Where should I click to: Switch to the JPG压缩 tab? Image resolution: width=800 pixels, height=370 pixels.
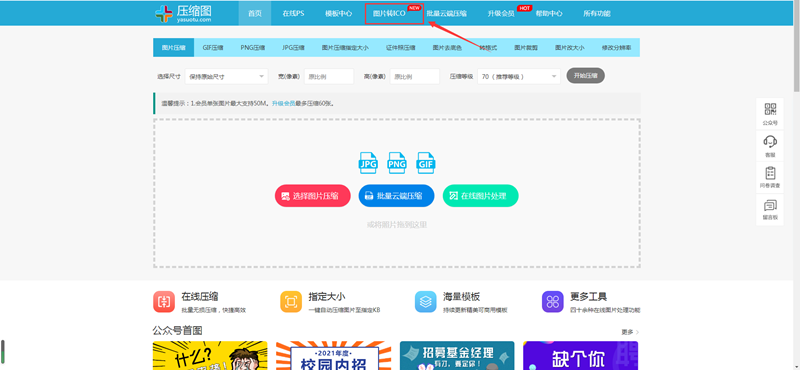293,47
